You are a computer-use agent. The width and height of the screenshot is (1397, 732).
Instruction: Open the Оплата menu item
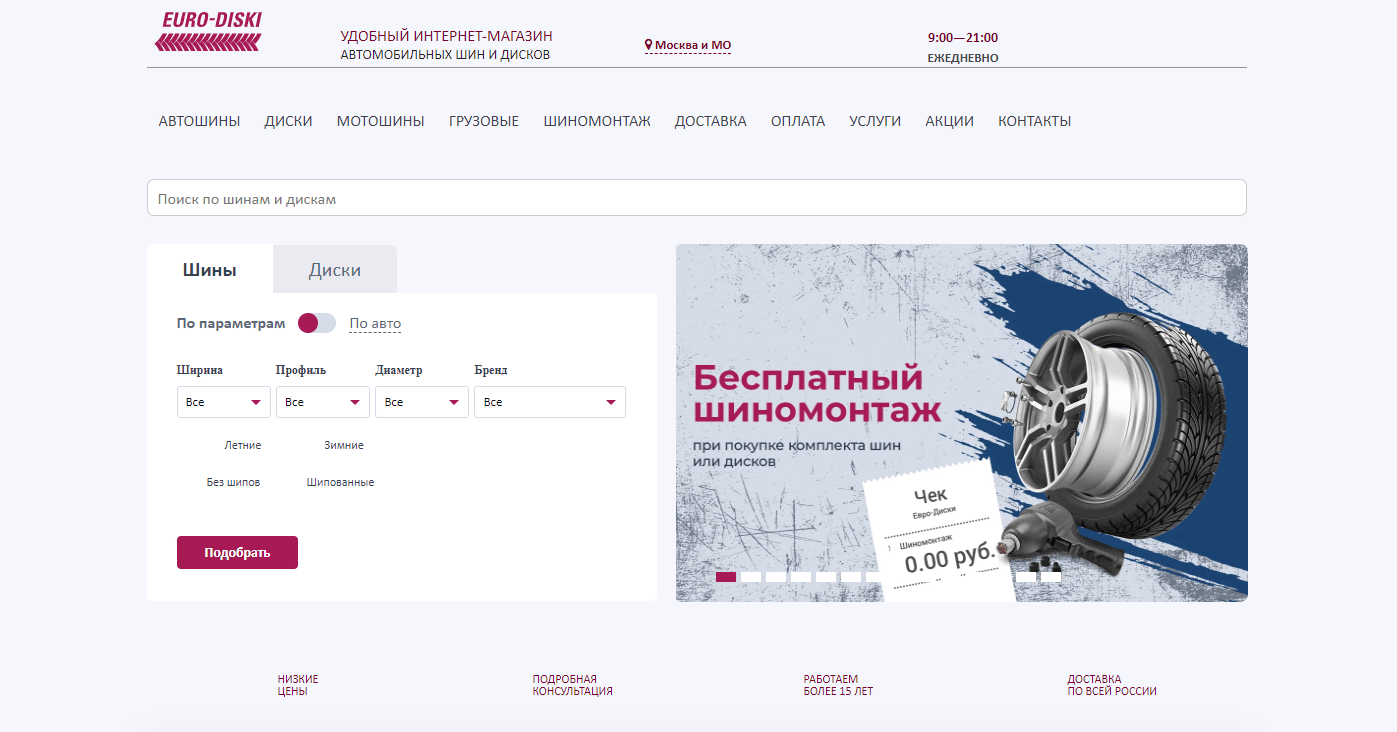click(798, 121)
